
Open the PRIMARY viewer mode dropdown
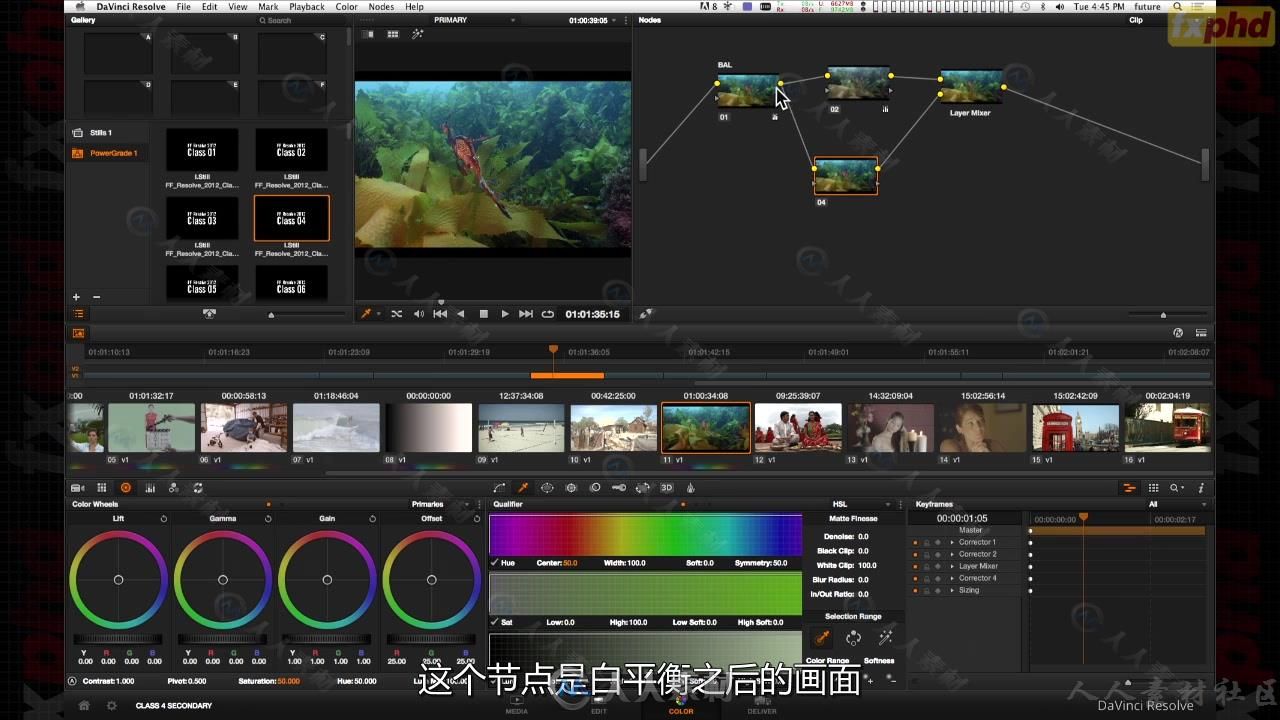pos(476,20)
